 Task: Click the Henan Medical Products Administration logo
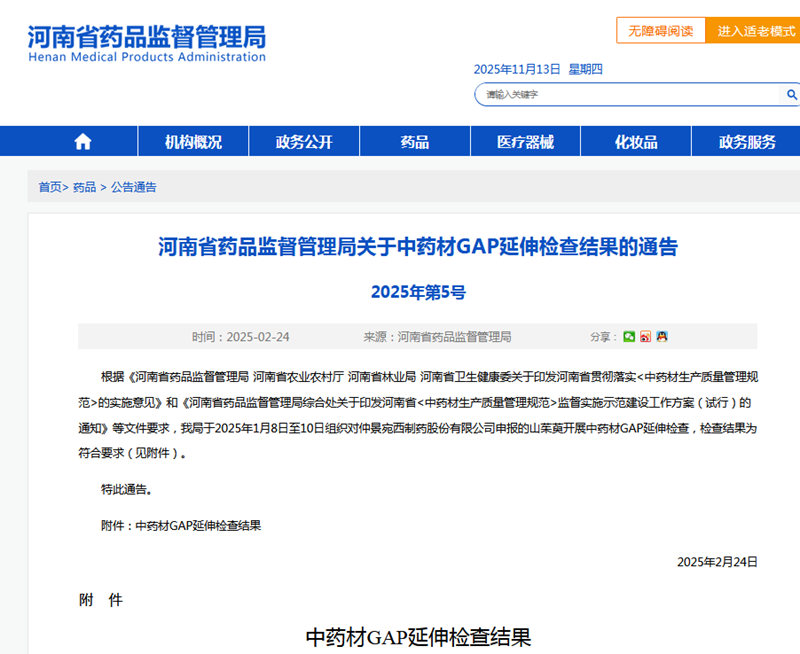click(147, 44)
